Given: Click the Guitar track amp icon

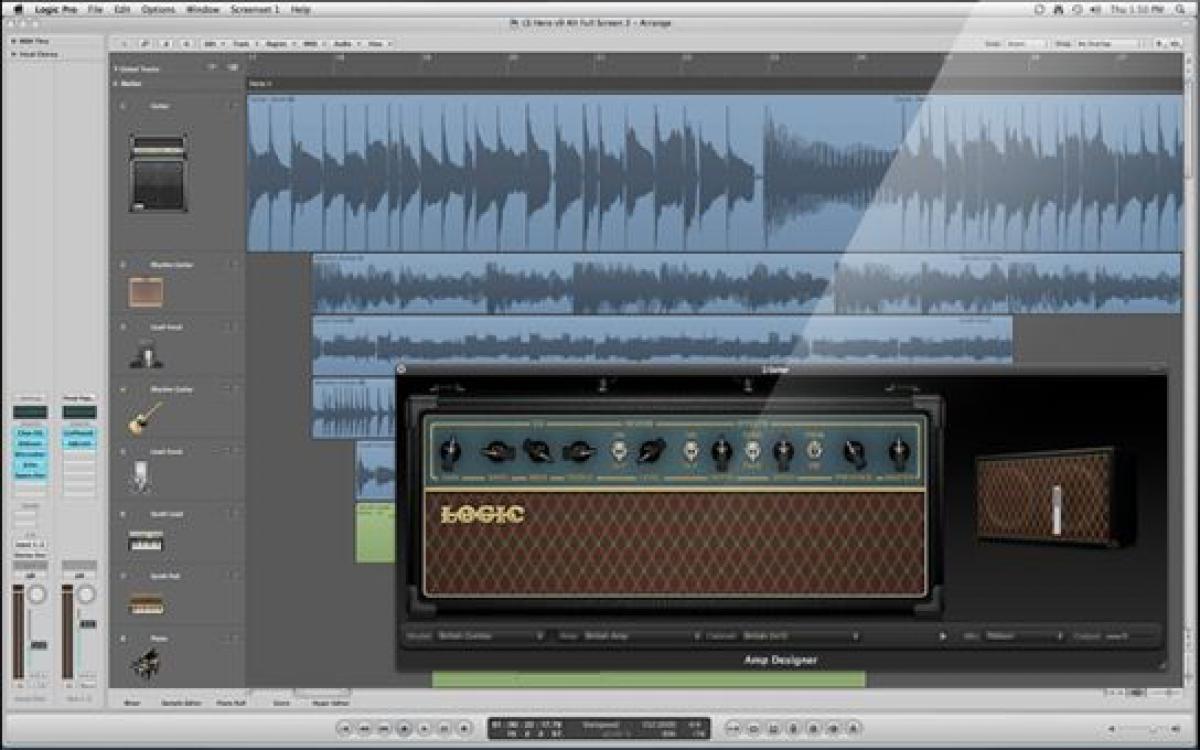Looking at the screenshot, I should click(x=158, y=173).
